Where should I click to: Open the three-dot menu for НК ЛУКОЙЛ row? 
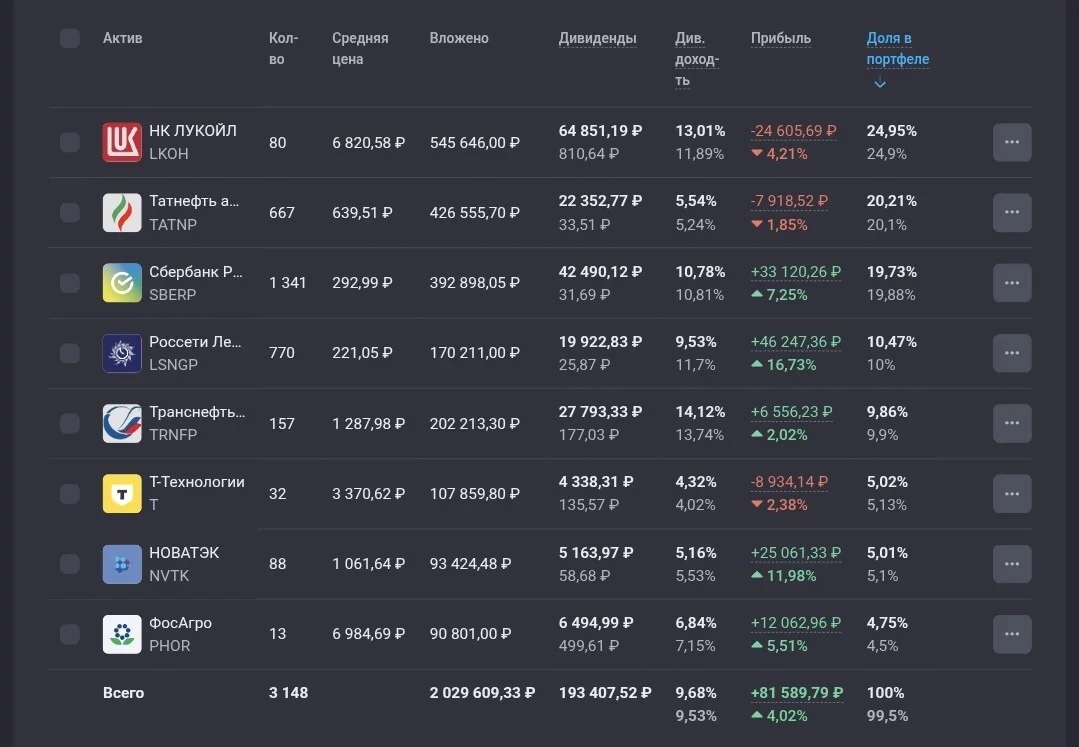coord(1012,142)
